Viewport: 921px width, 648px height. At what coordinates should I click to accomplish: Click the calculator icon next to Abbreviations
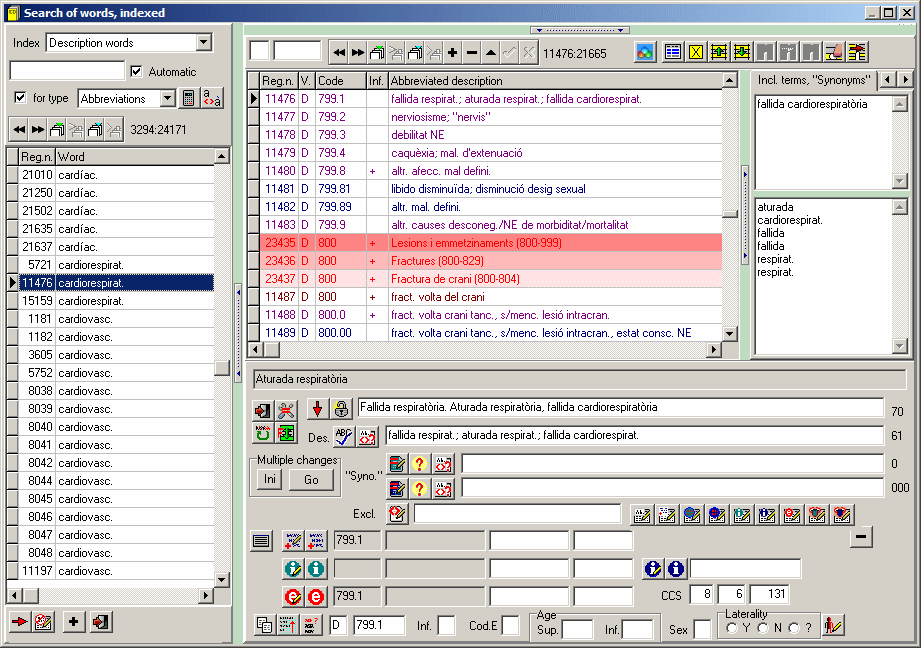click(x=187, y=98)
